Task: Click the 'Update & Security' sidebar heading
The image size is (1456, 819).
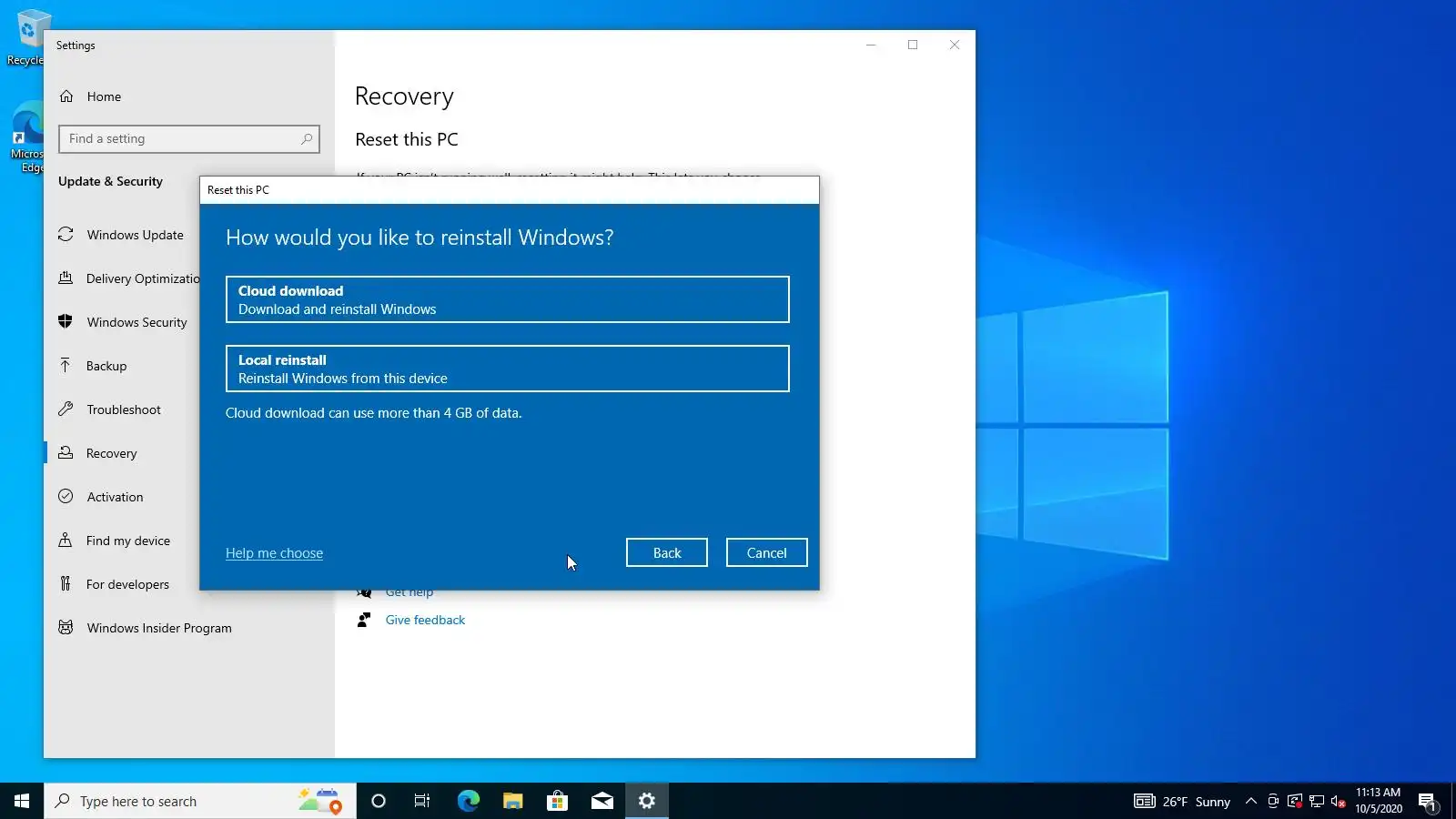Action: 110,181
